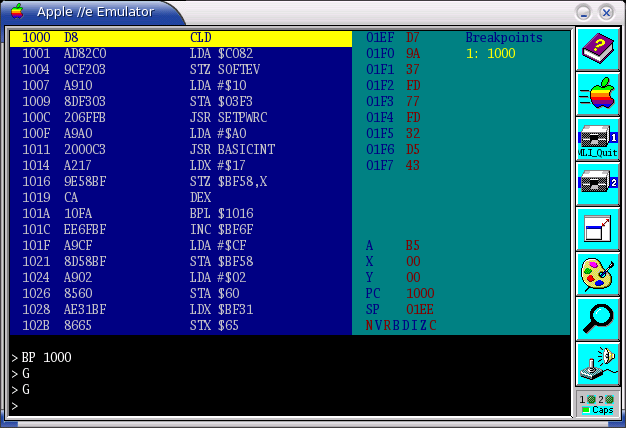This screenshot has width=626, height=428.
Task: Select line 1016 STZ $BF58,X
Action: point(181,182)
